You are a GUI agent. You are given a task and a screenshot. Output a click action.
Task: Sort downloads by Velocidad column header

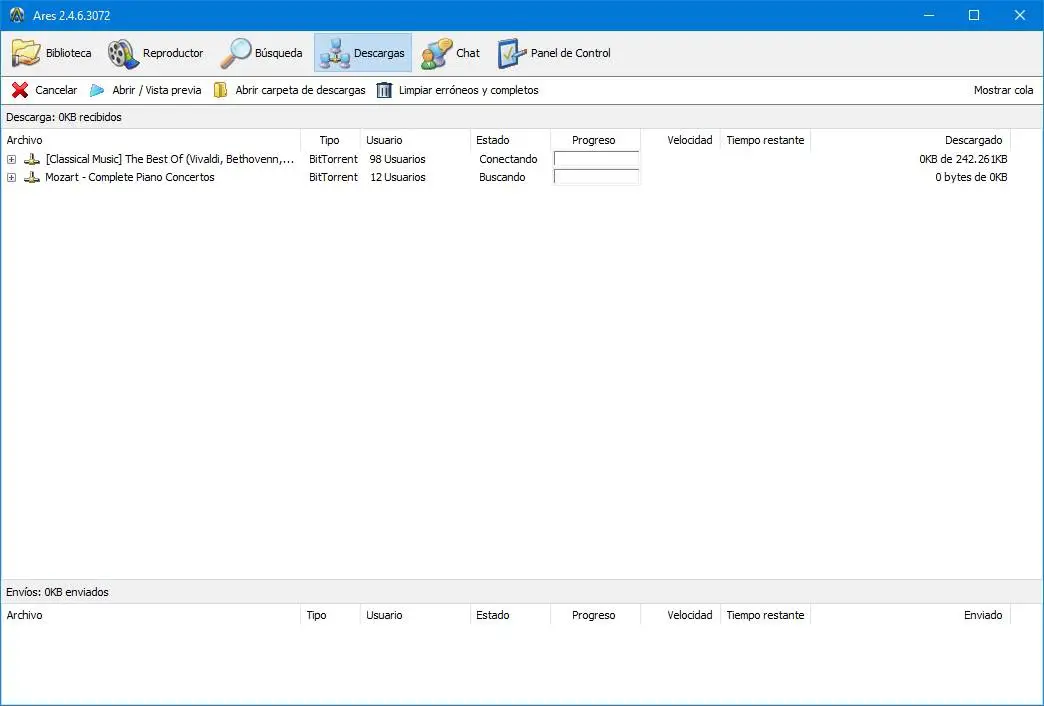[680, 140]
